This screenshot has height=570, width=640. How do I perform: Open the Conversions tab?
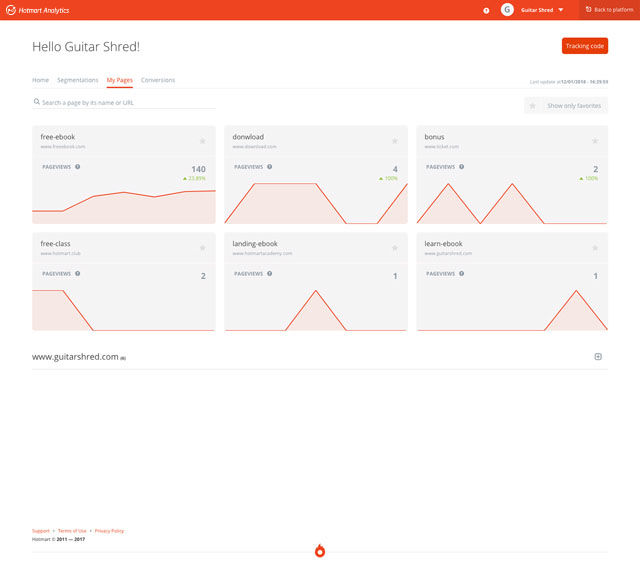point(158,80)
